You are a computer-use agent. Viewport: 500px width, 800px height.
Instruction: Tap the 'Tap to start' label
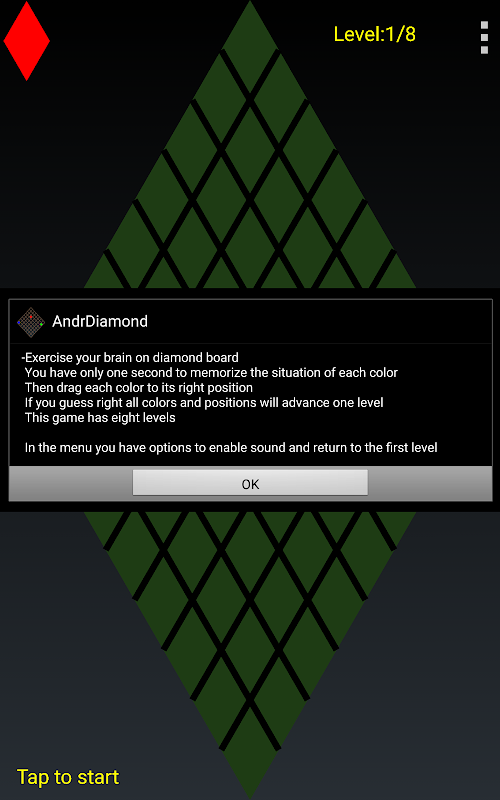68,777
